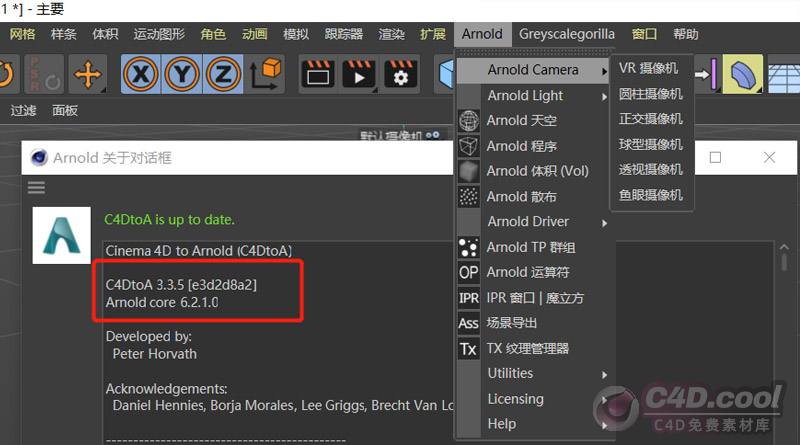Select 圆柱摄像机 cylindrical camera
Image resolution: width=800 pixels, height=445 pixels.
click(651, 94)
